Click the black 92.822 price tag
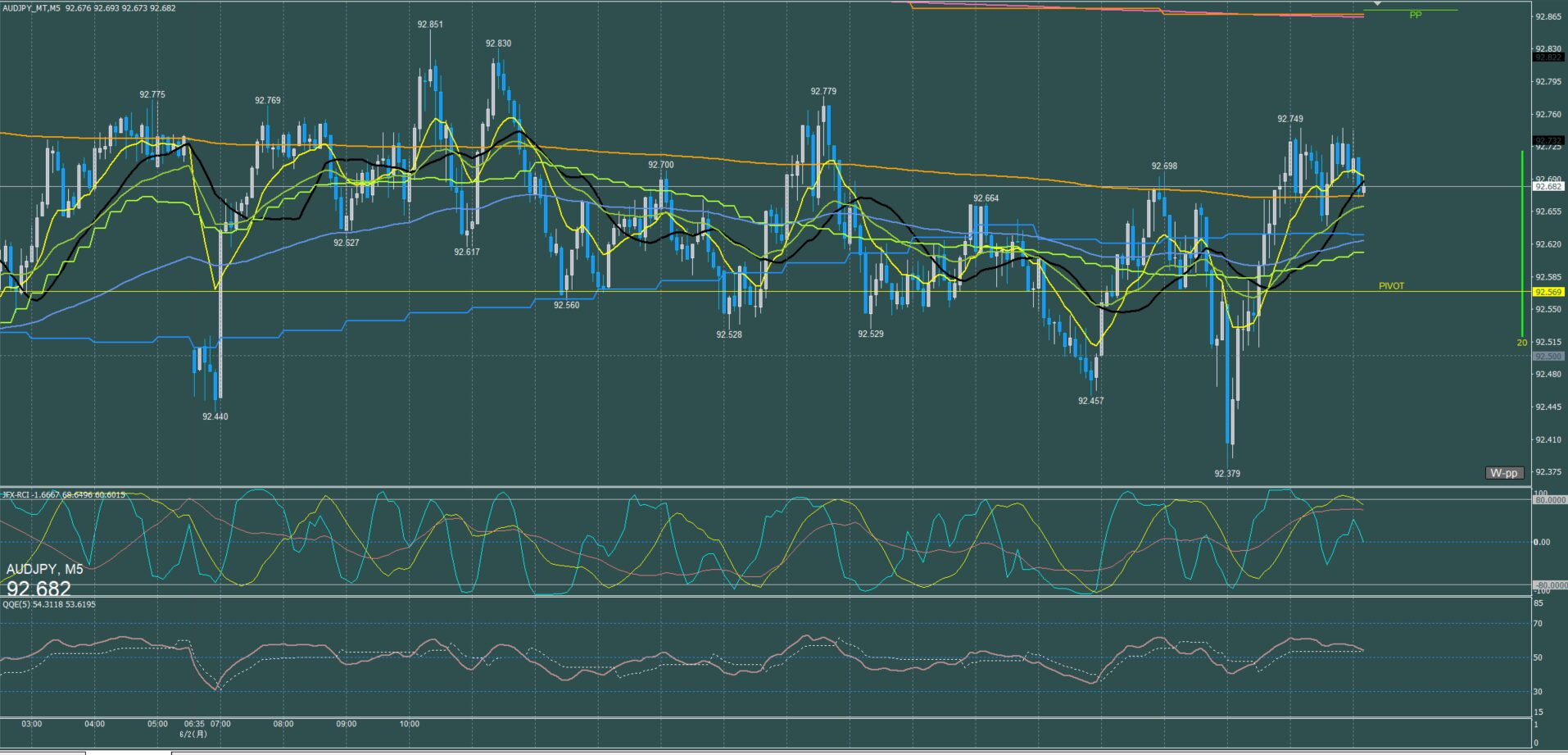Screen dimensions: 1568x755 pos(1548,57)
